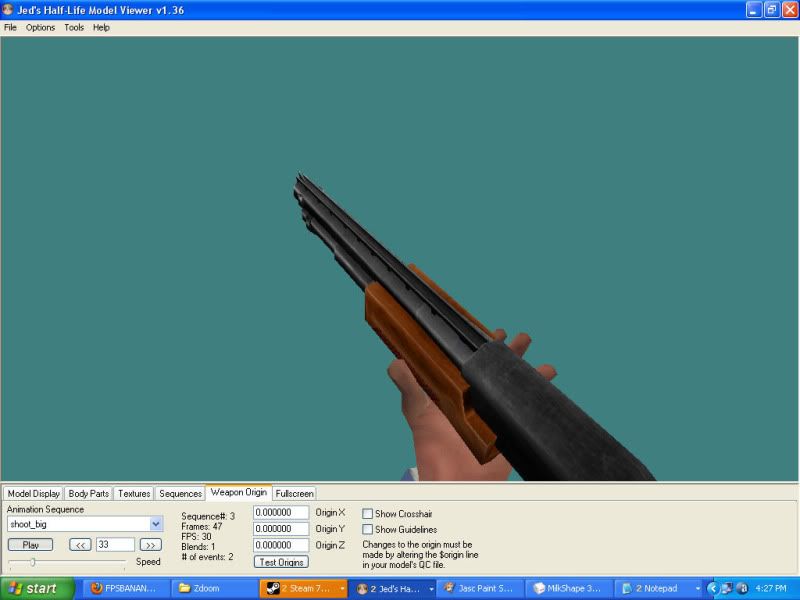This screenshot has height=600, width=800.
Task: Switch to the Model Display tab
Action: coord(34,493)
